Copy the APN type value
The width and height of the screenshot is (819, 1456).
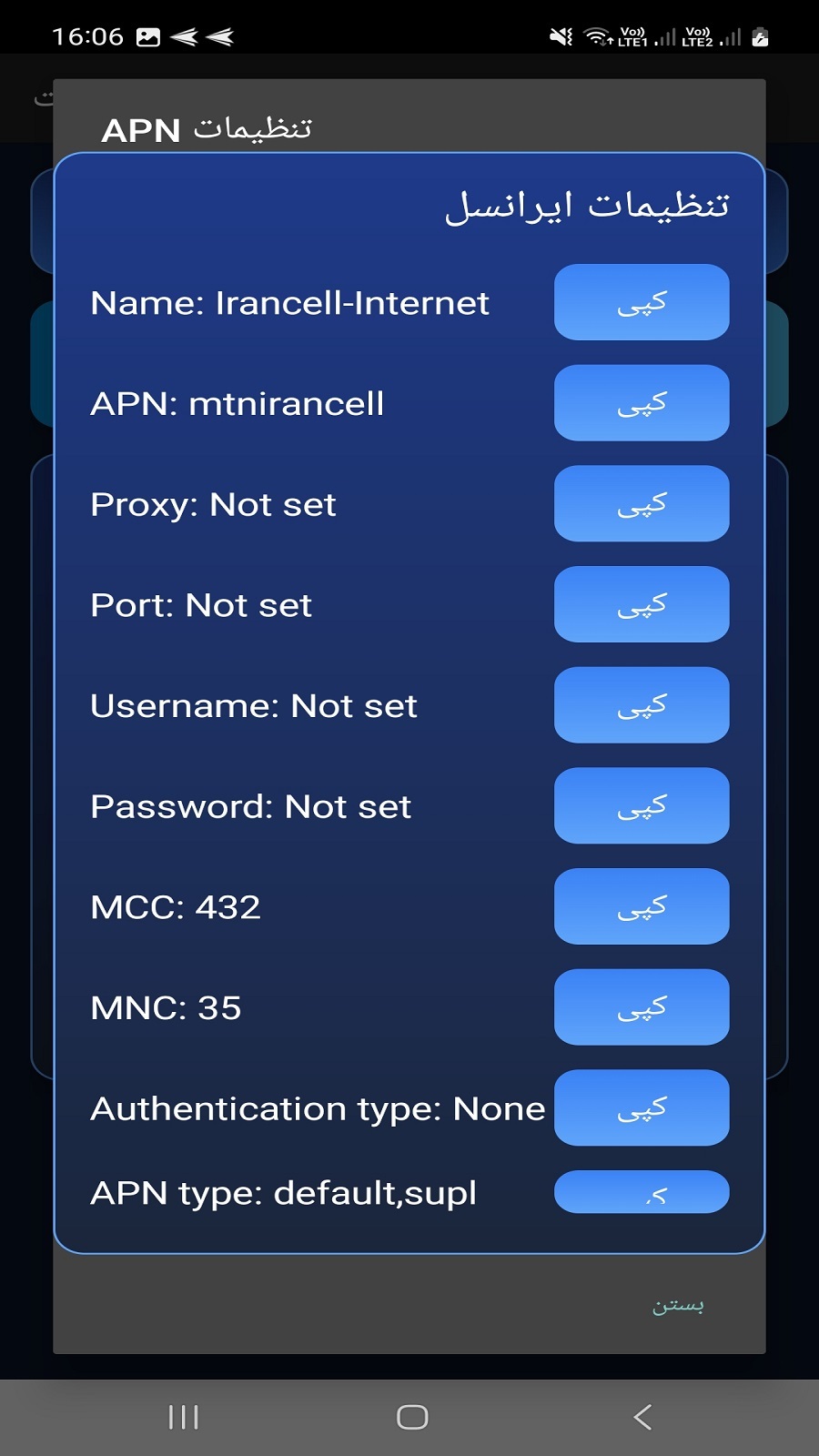click(x=642, y=1192)
